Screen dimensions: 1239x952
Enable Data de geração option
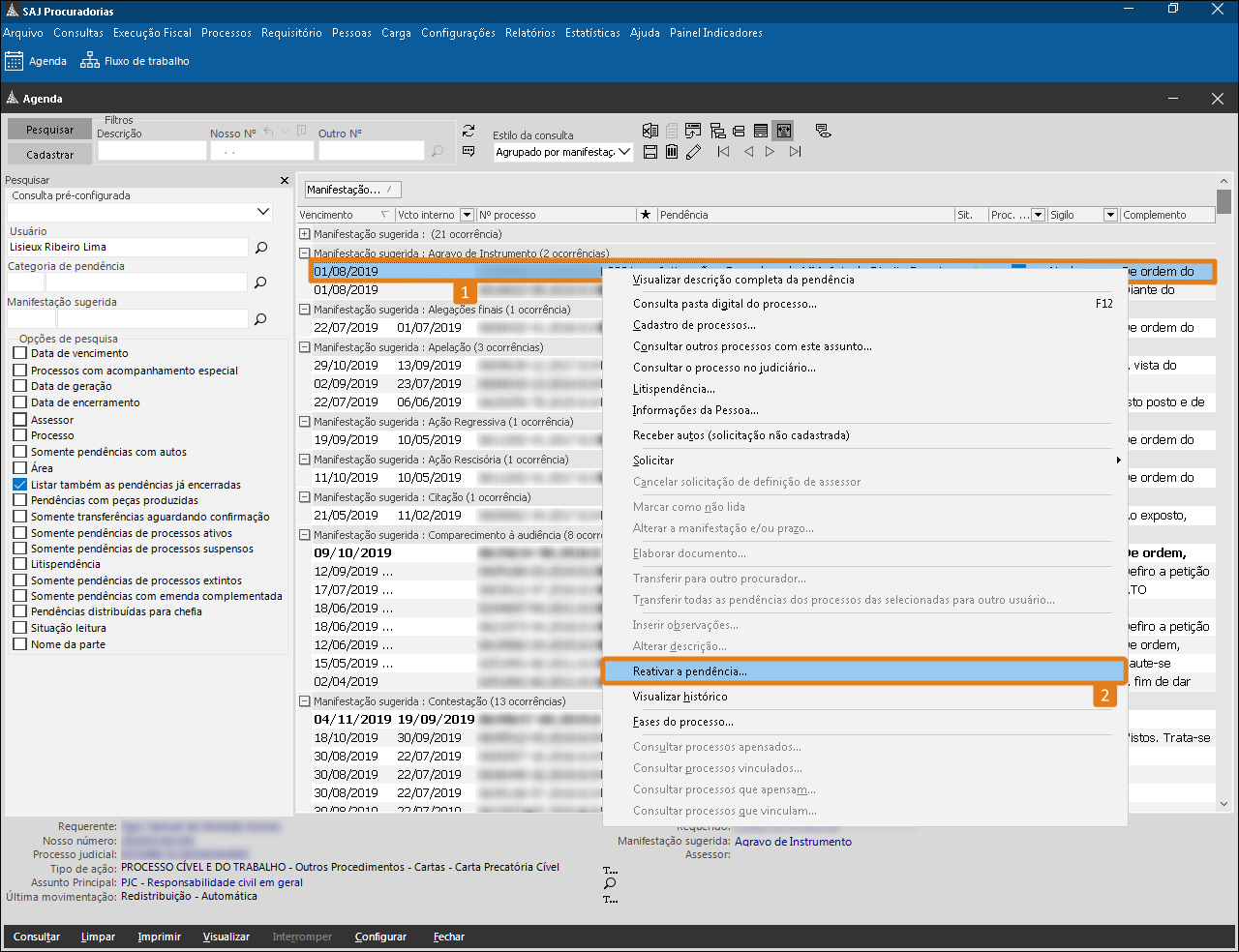tap(20, 386)
